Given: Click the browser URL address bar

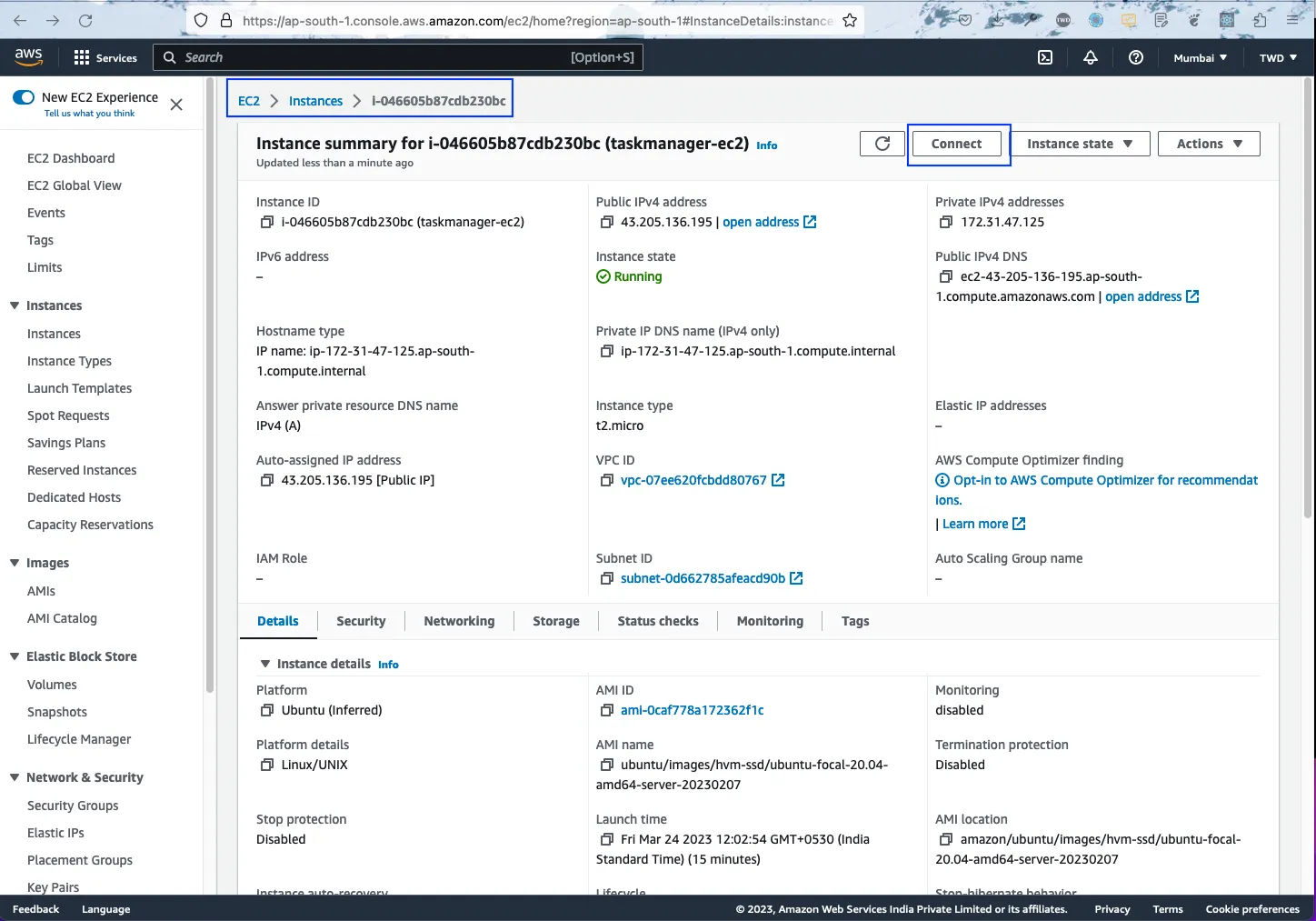Looking at the screenshot, I should tap(536, 20).
